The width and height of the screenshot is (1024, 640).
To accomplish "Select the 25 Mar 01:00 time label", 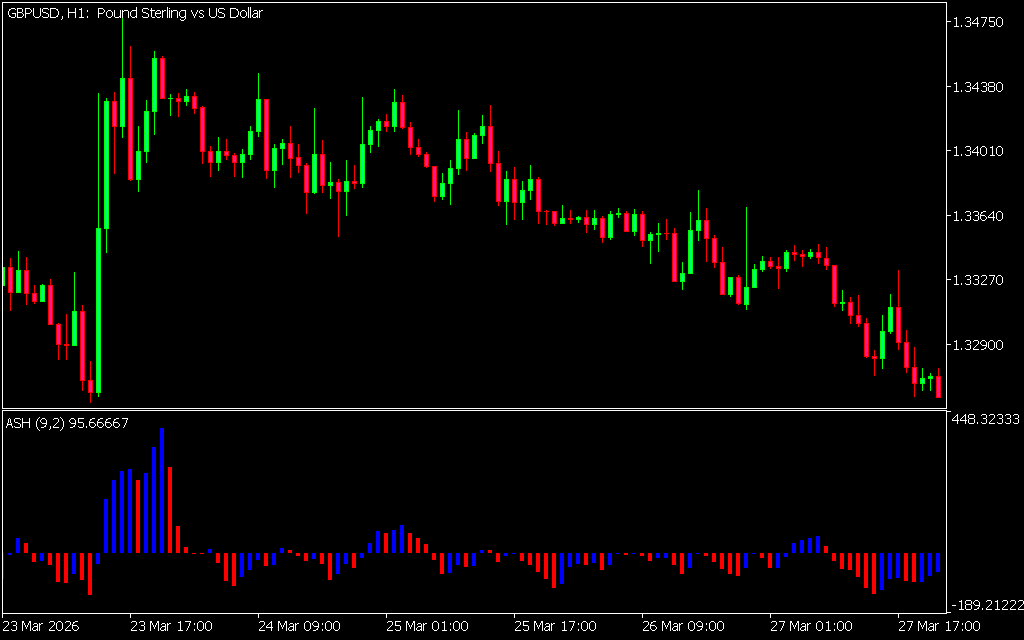I will [427, 626].
